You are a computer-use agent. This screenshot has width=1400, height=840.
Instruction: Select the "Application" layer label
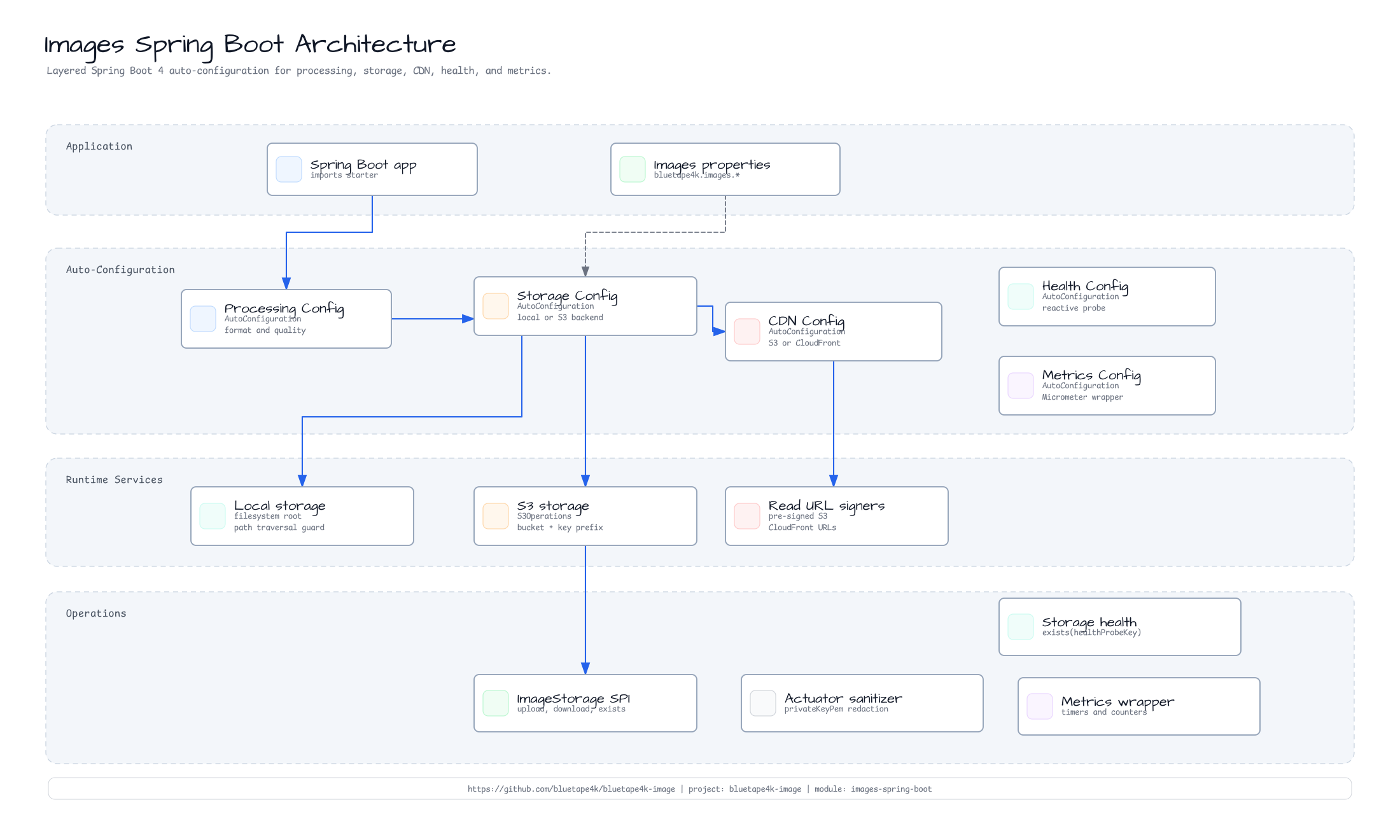pos(99,146)
